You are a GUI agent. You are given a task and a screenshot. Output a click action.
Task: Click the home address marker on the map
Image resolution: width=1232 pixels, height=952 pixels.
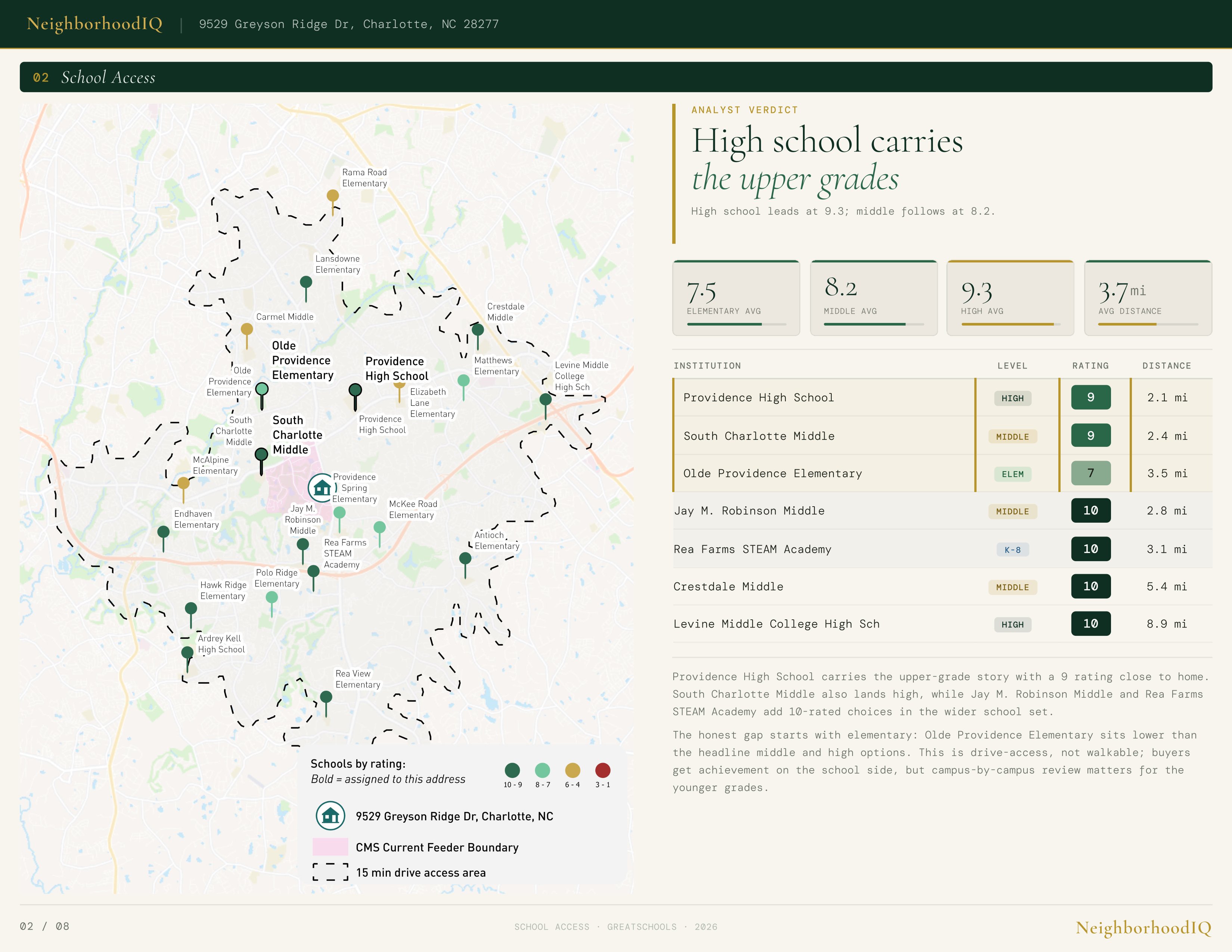(322, 488)
